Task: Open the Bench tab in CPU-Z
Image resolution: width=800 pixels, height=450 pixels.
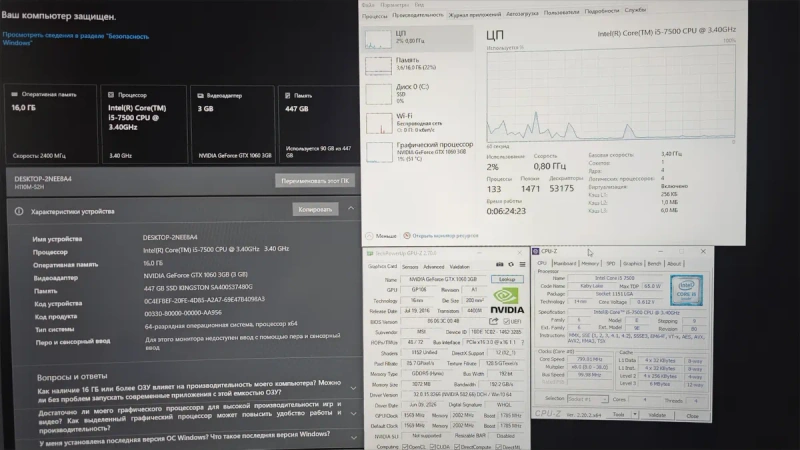Action: [x=654, y=264]
